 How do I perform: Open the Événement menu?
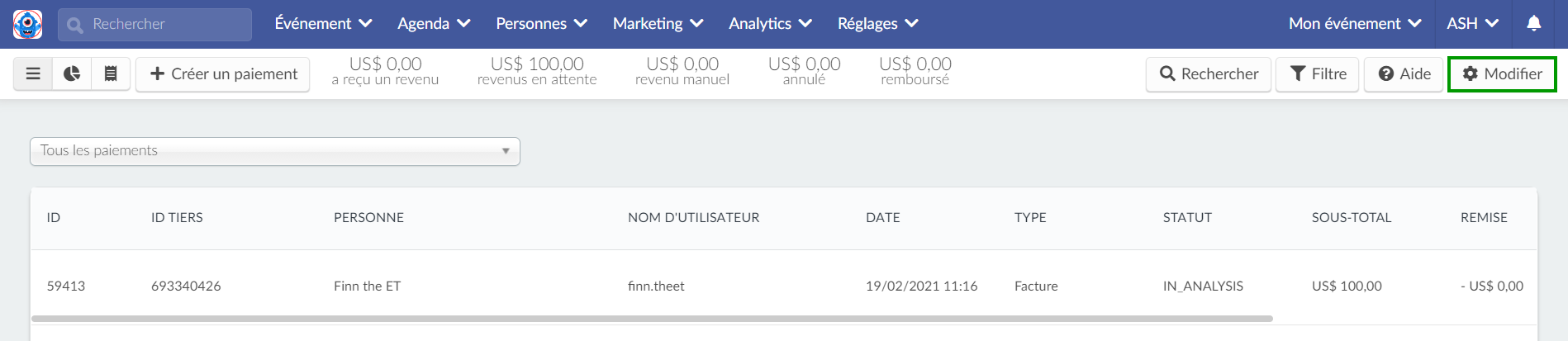click(323, 24)
